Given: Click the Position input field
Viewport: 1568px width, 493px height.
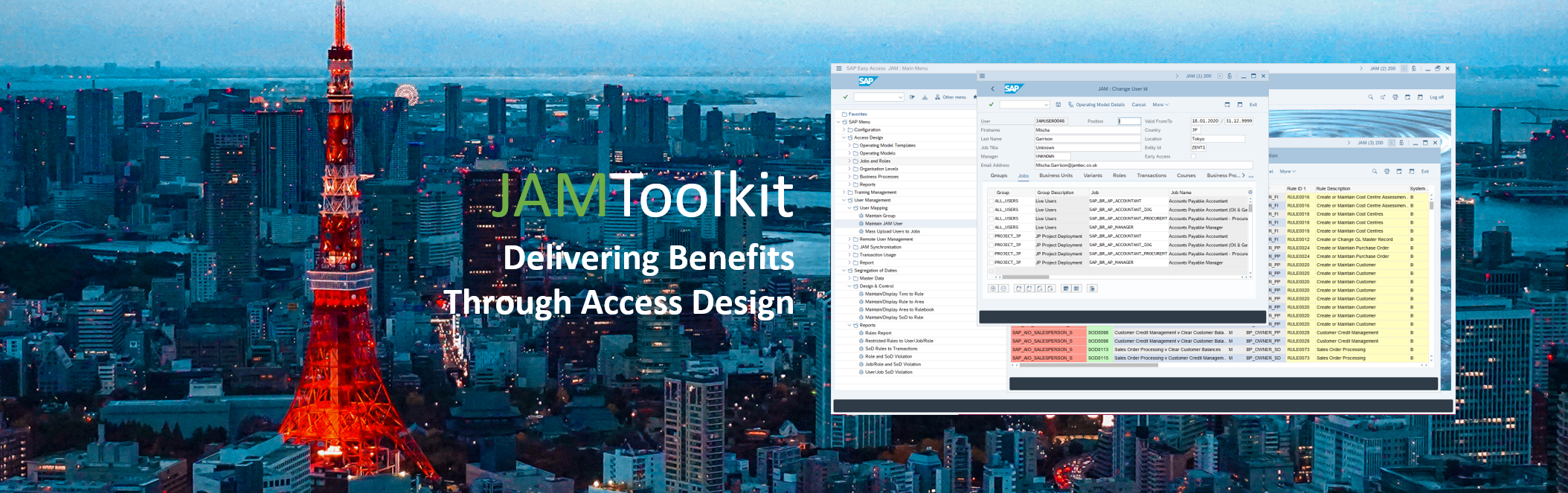Looking at the screenshot, I should click(x=1129, y=121).
